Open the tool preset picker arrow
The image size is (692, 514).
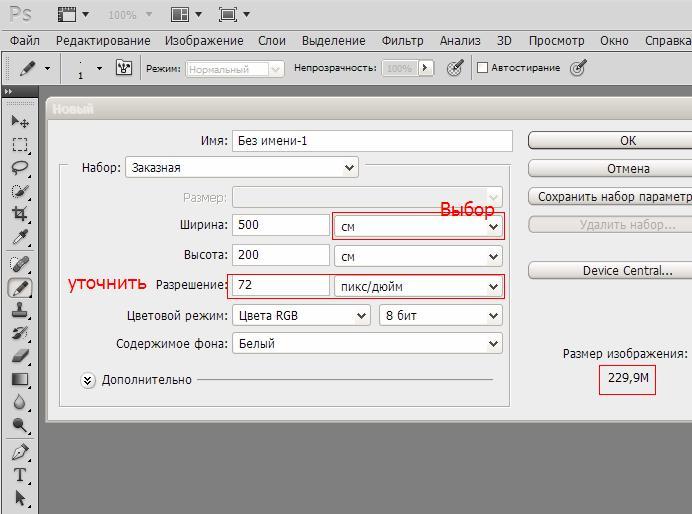47,68
